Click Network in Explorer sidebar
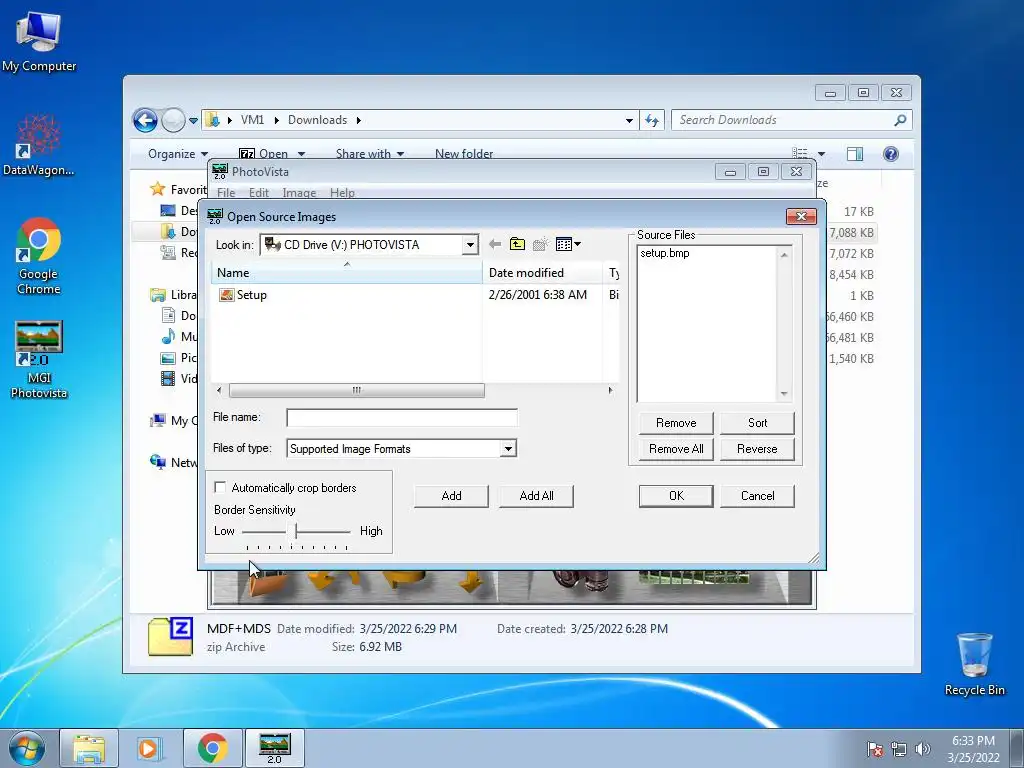This screenshot has width=1024, height=768. coord(174,462)
